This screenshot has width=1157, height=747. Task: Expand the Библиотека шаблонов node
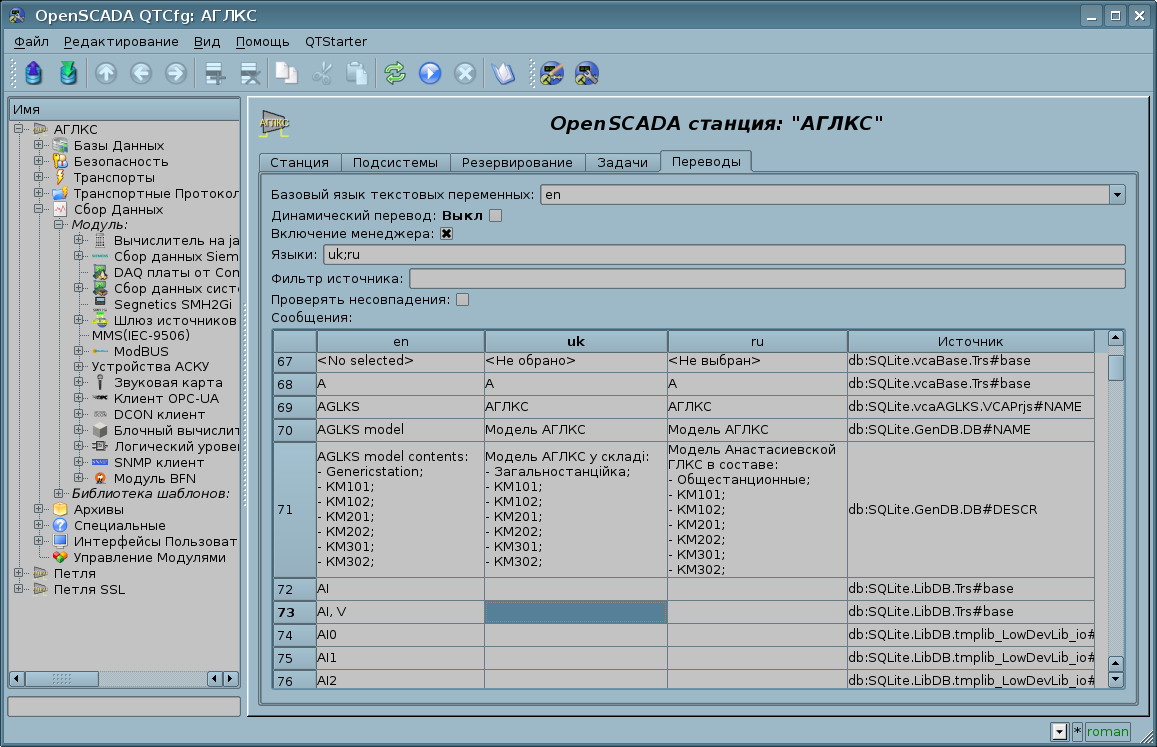pos(58,493)
